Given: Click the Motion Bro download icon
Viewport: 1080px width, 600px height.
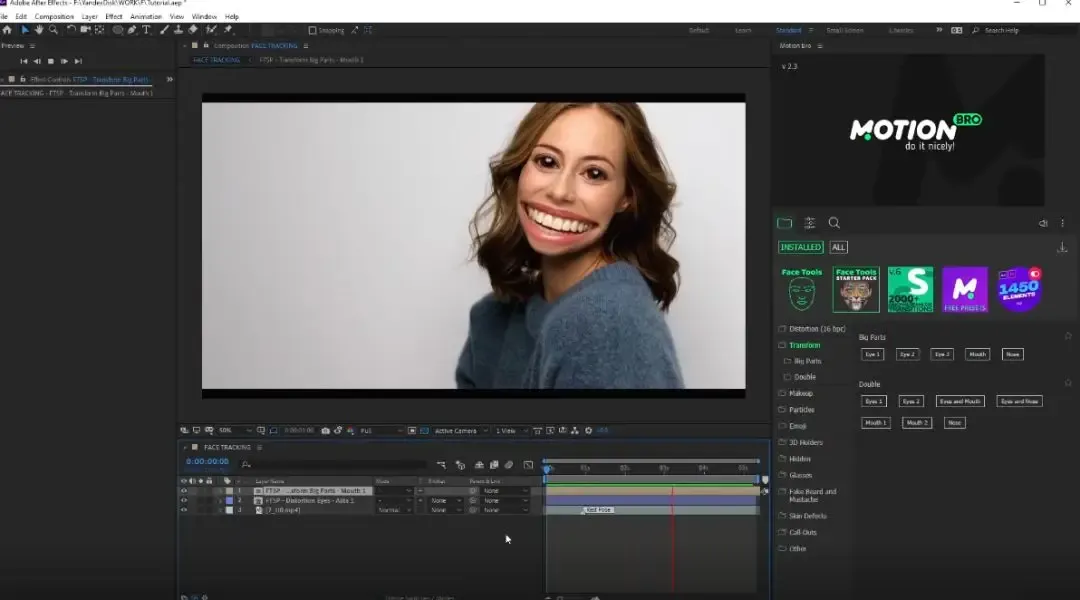Looking at the screenshot, I should click(1062, 247).
